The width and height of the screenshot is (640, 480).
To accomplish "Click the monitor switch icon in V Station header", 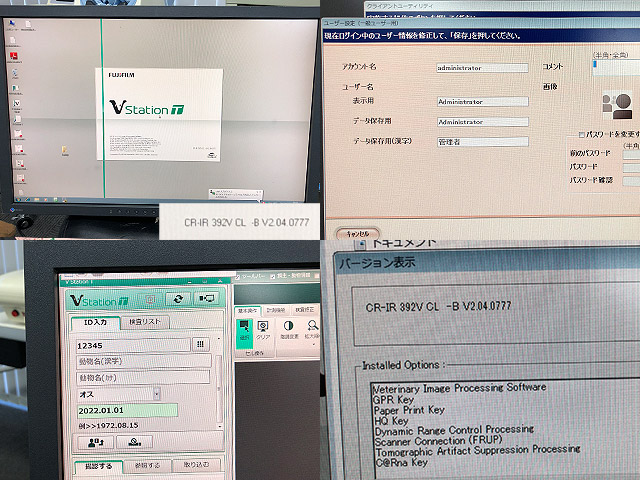I will pos(207,299).
